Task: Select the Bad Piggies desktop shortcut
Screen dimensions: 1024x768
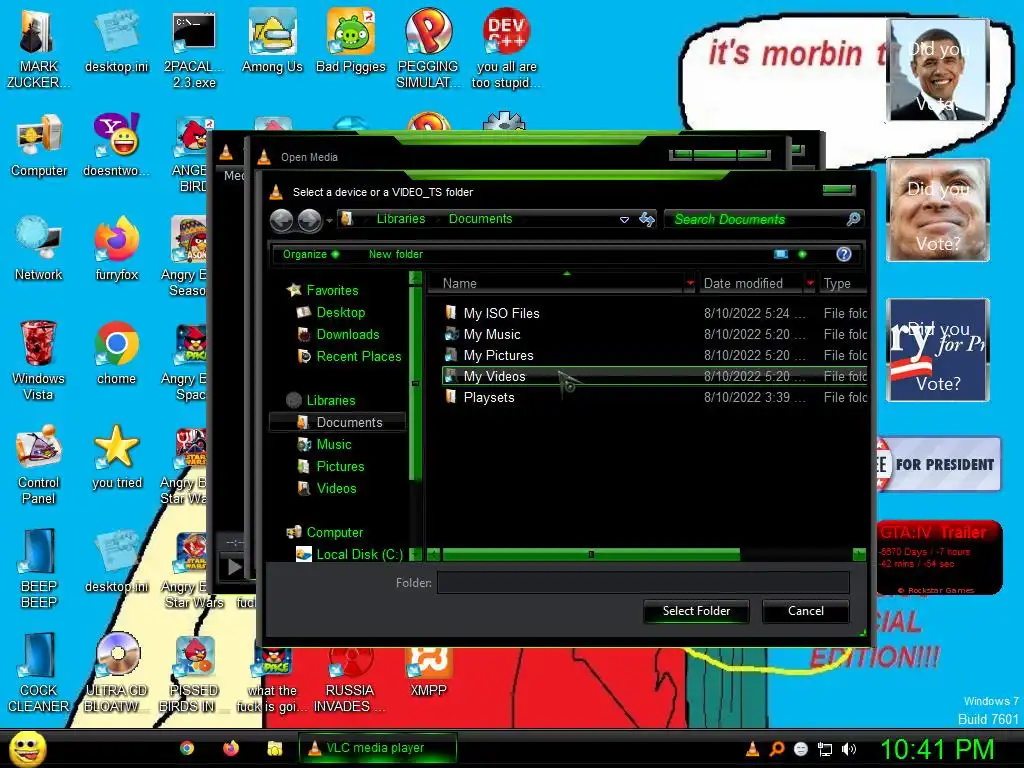Action: (351, 41)
